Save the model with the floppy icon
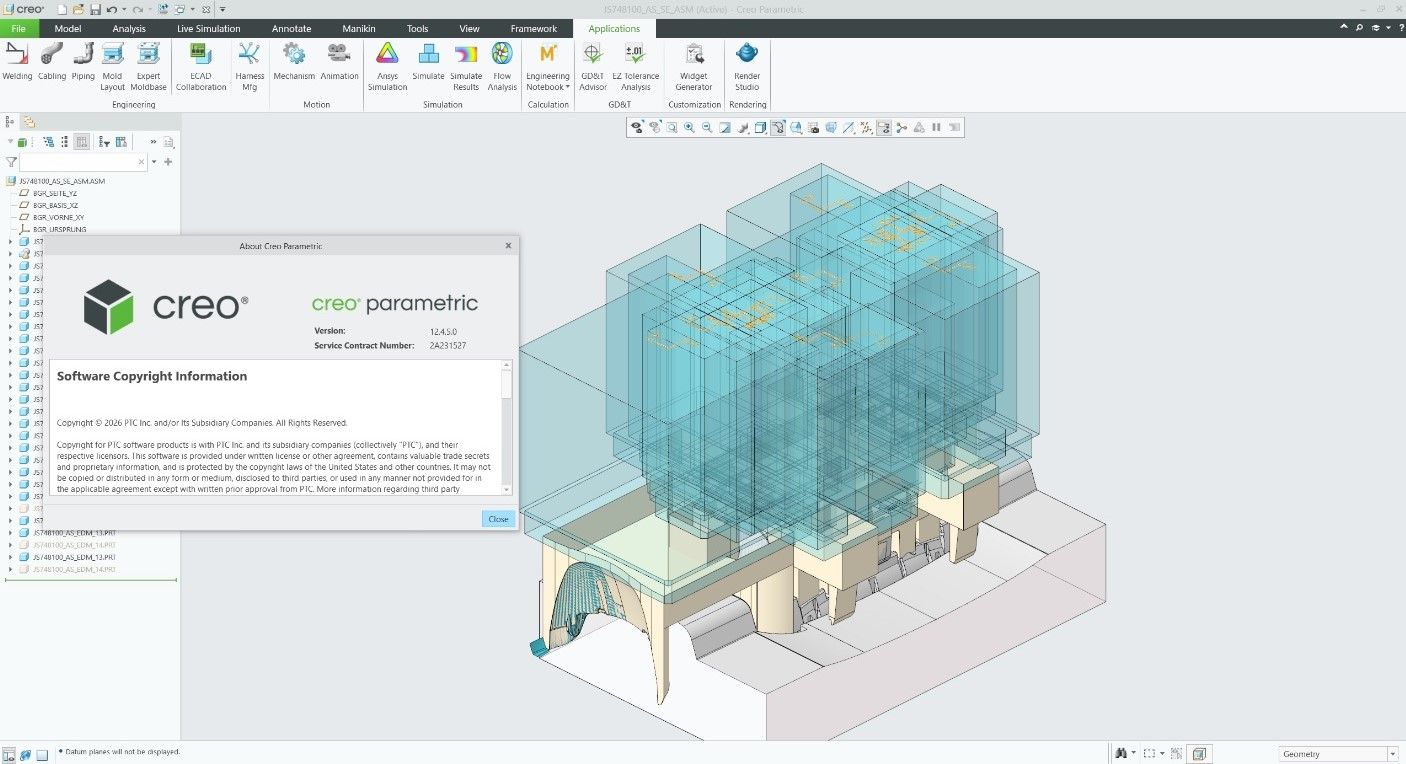Image resolution: width=1406 pixels, height=764 pixels. pyautogui.click(x=95, y=9)
